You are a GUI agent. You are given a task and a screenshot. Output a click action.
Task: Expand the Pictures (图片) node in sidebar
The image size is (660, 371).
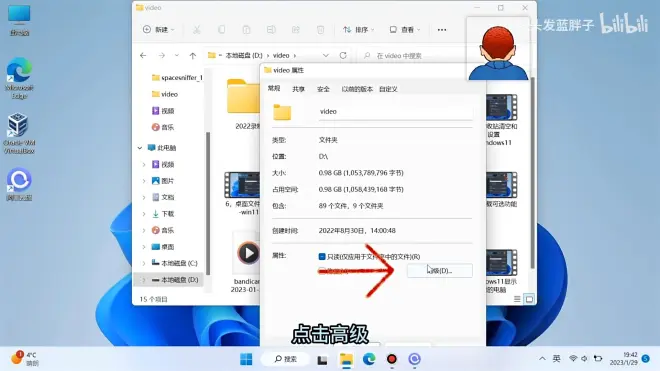pyautogui.click(x=144, y=181)
